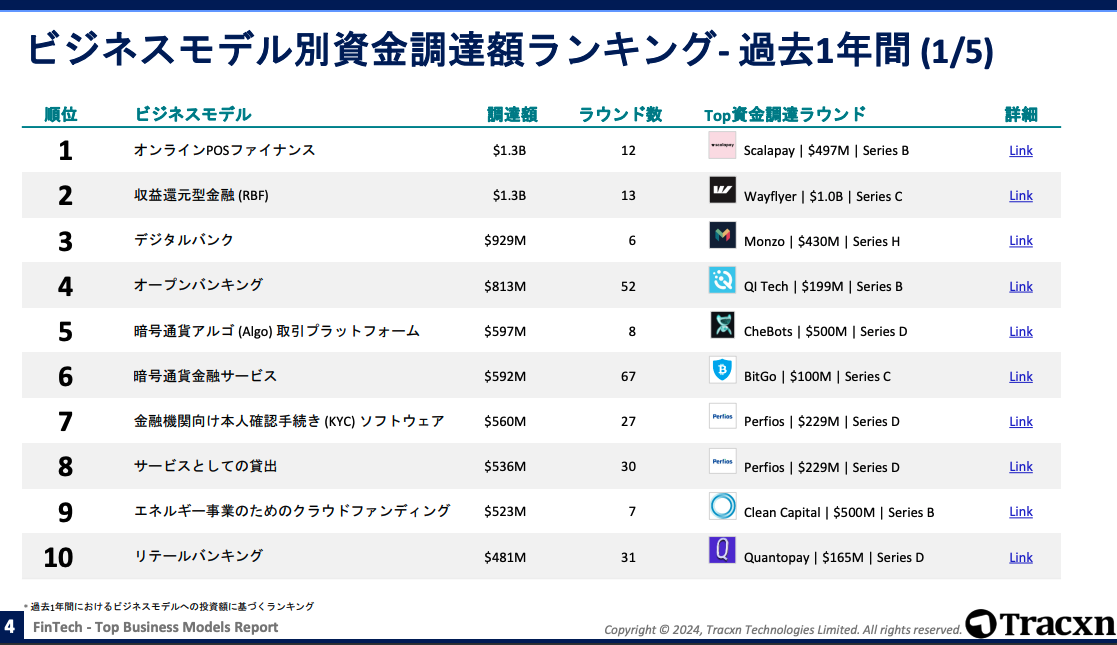The height and width of the screenshot is (645, 1117).
Task: Open the Link in the デジタルバンク row
Action: [x=1021, y=241]
